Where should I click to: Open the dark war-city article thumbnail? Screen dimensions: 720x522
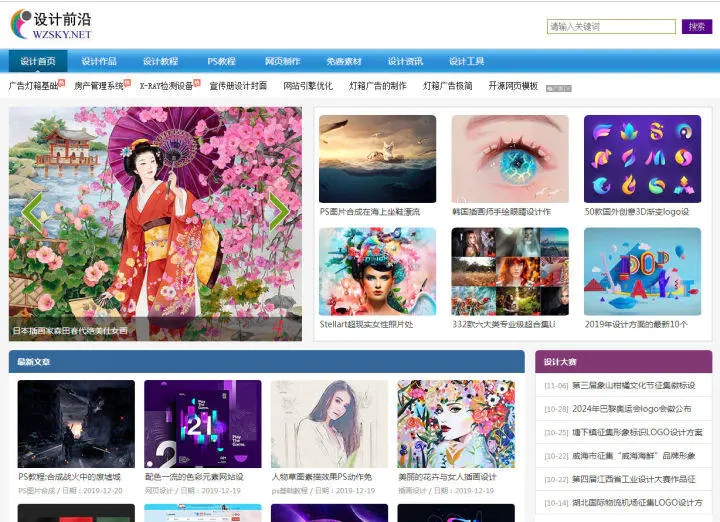pos(76,424)
